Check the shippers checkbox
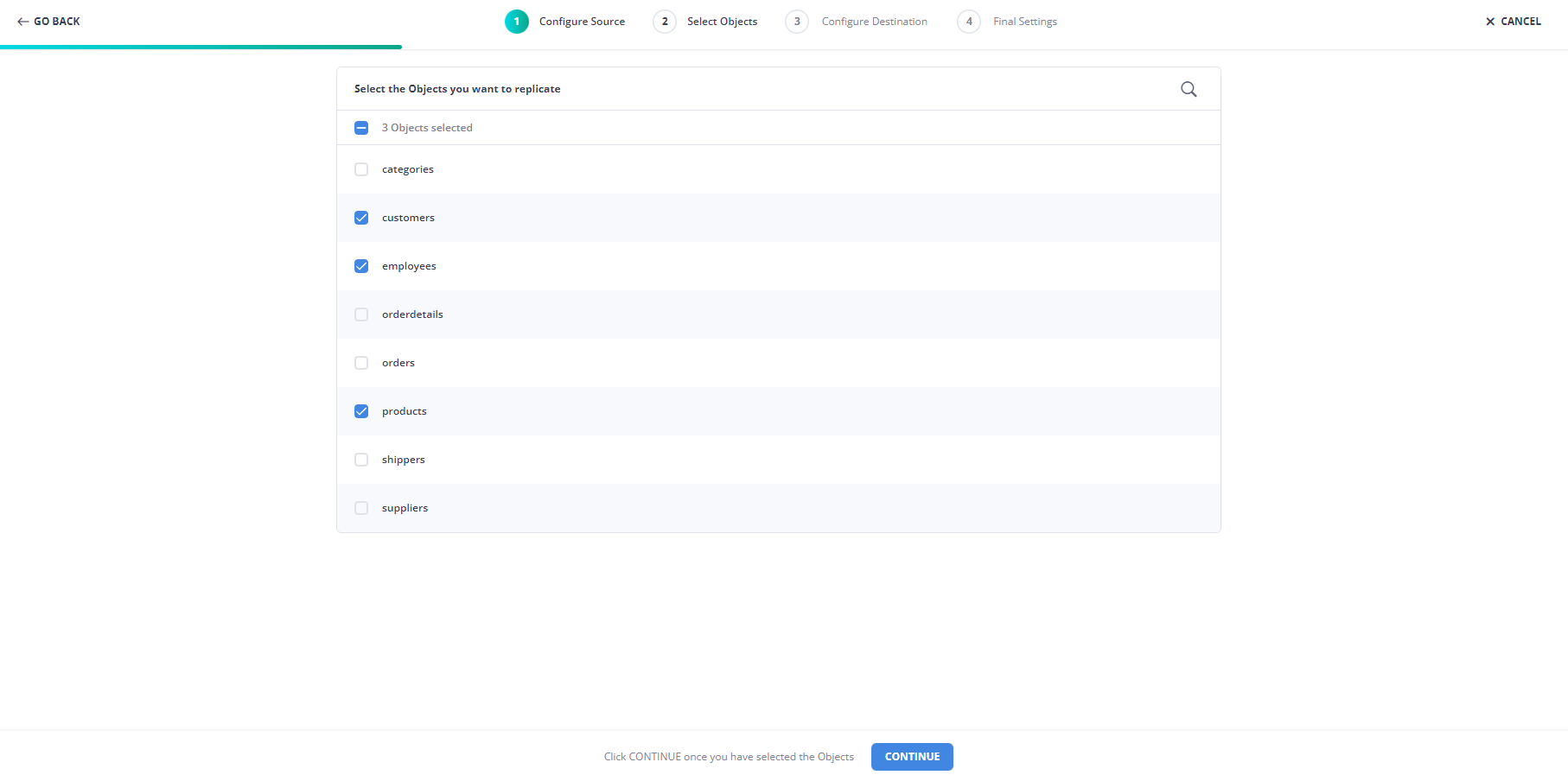The image size is (1568, 775). pos(361,460)
